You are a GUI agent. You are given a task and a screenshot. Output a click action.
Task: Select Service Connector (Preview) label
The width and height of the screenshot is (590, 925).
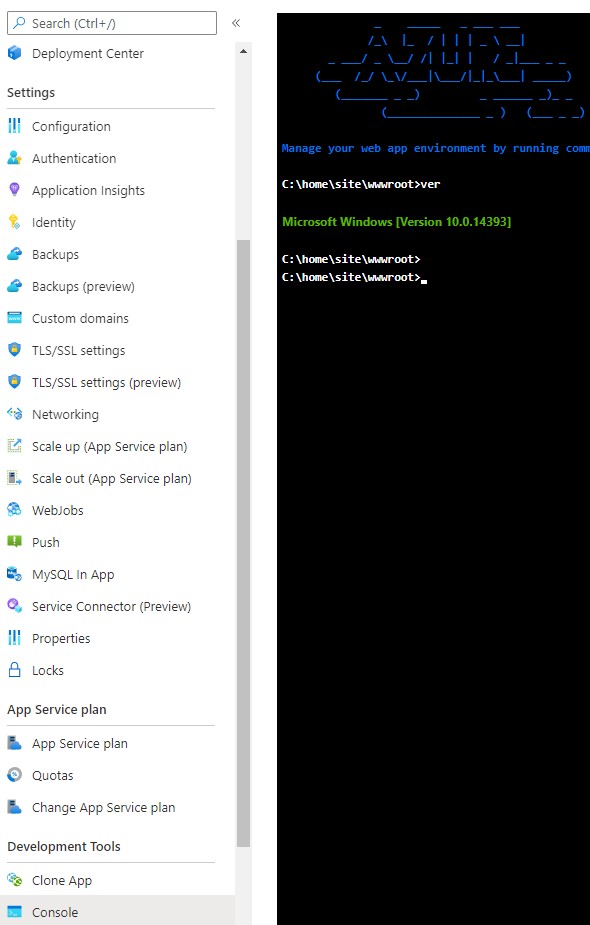click(112, 606)
